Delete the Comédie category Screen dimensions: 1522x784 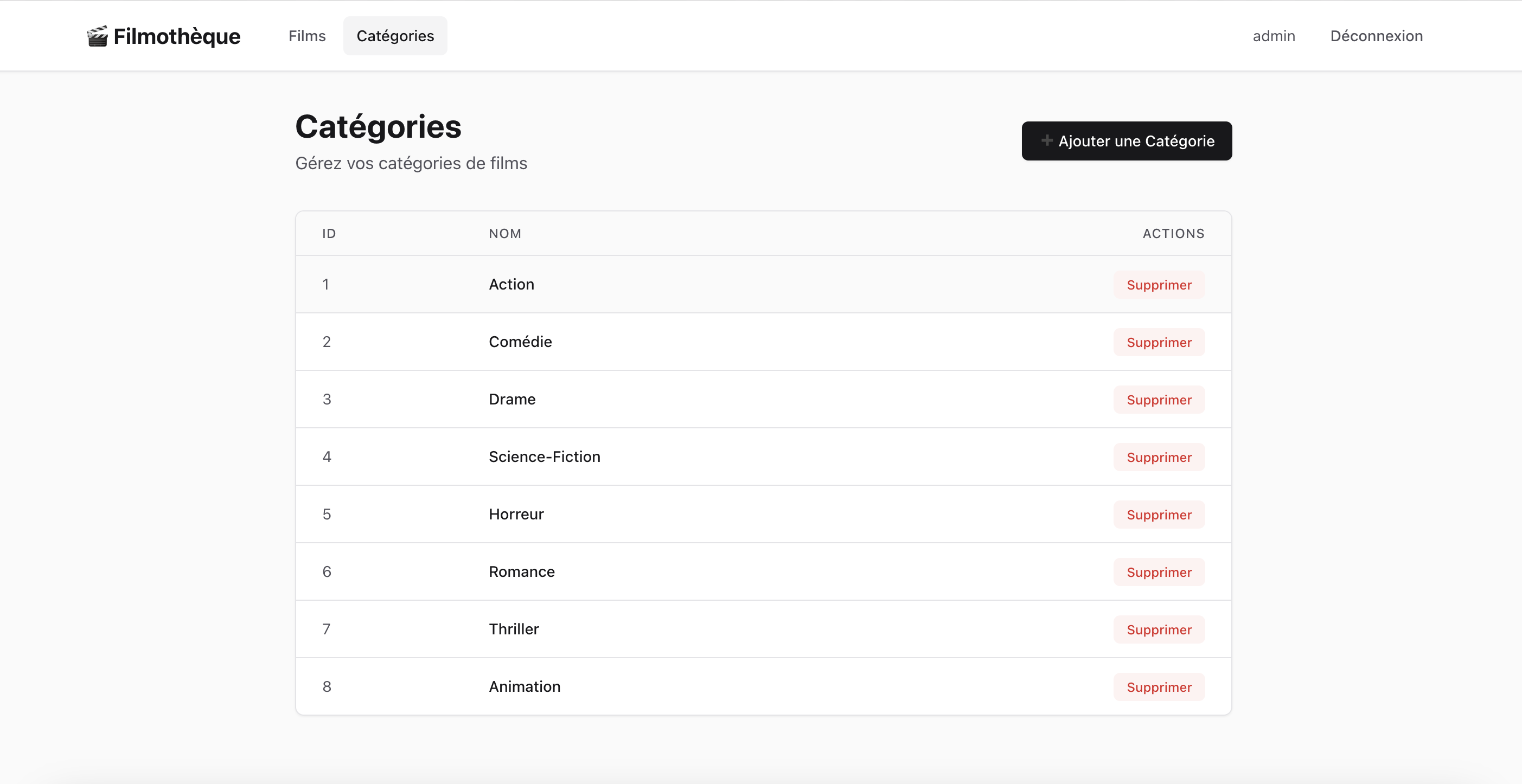click(x=1158, y=342)
